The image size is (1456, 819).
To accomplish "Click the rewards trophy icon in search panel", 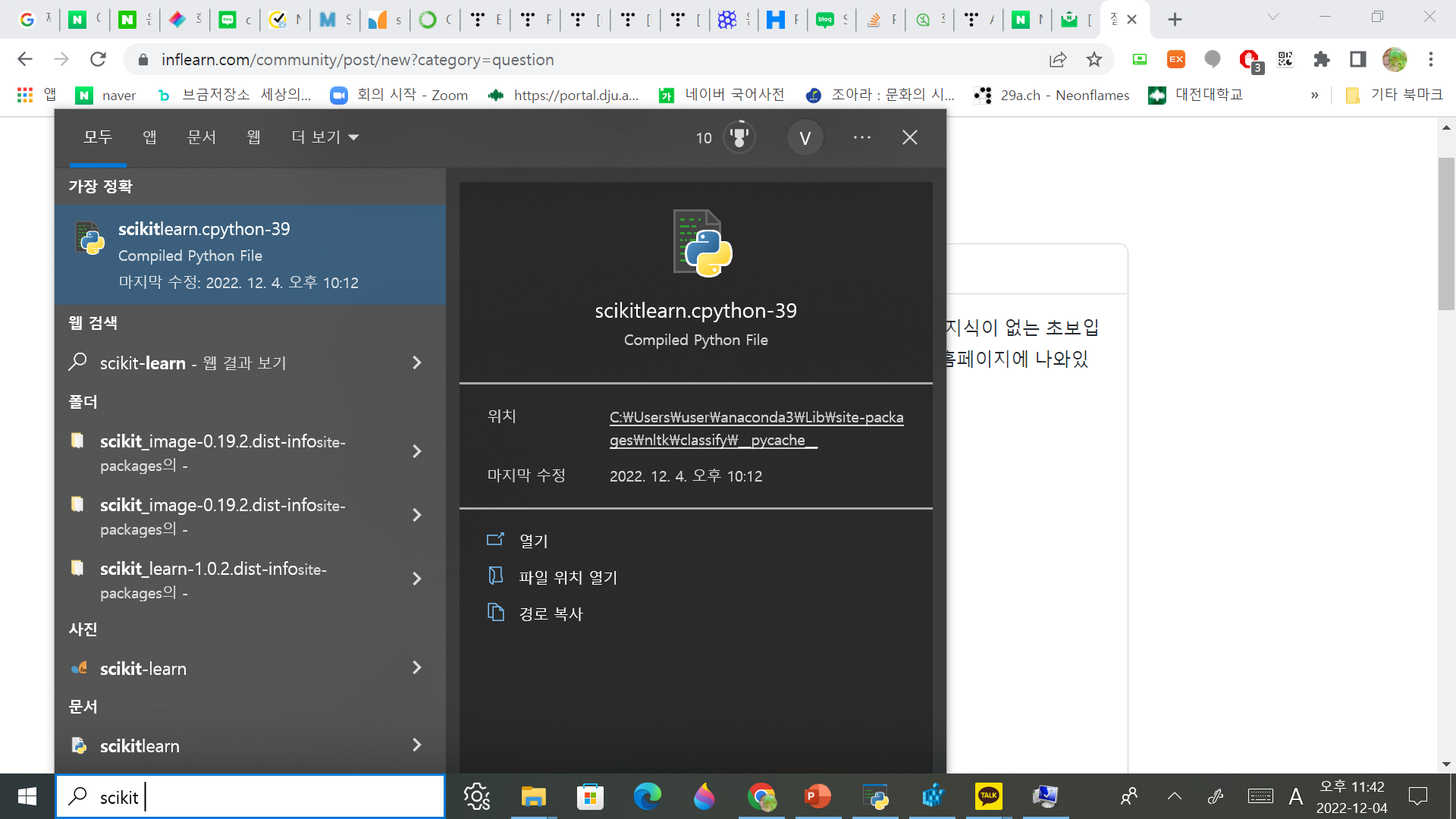I will tap(739, 137).
